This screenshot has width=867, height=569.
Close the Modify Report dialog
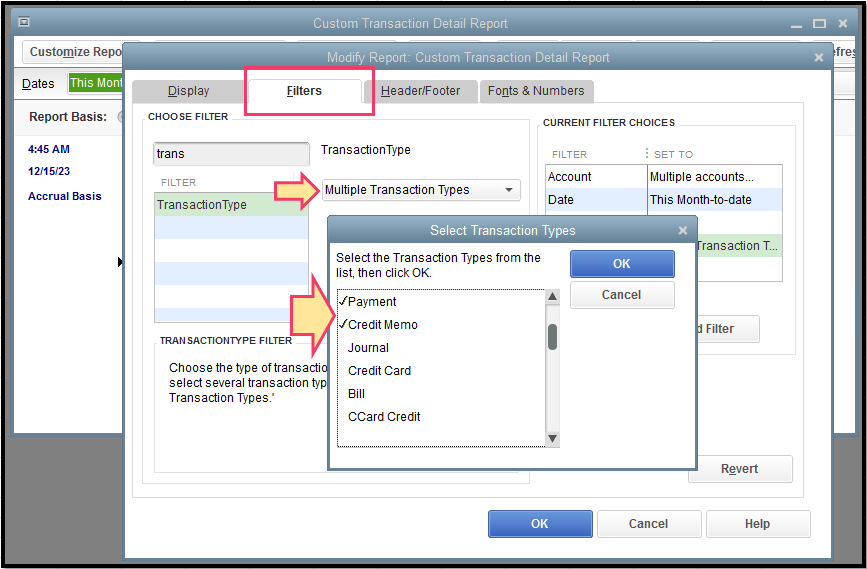819,58
